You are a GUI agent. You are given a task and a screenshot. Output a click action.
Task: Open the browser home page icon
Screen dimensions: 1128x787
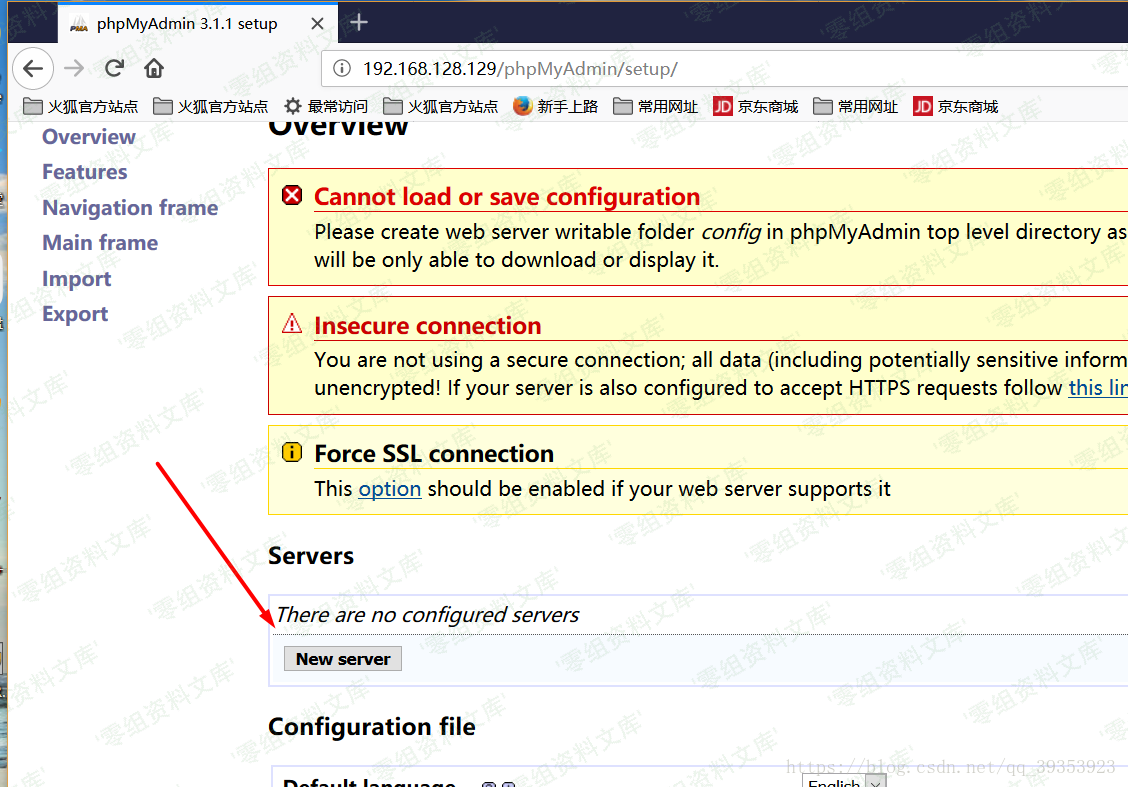(154, 68)
